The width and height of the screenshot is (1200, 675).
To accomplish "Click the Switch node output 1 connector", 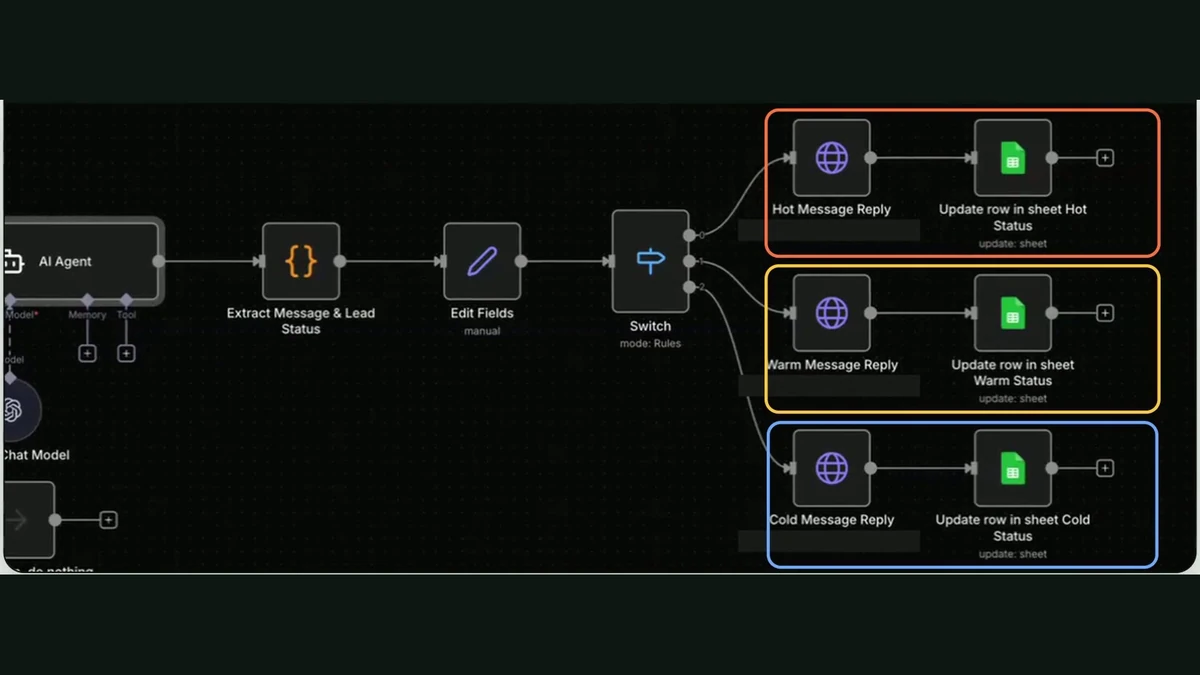I will pos(689,261).
